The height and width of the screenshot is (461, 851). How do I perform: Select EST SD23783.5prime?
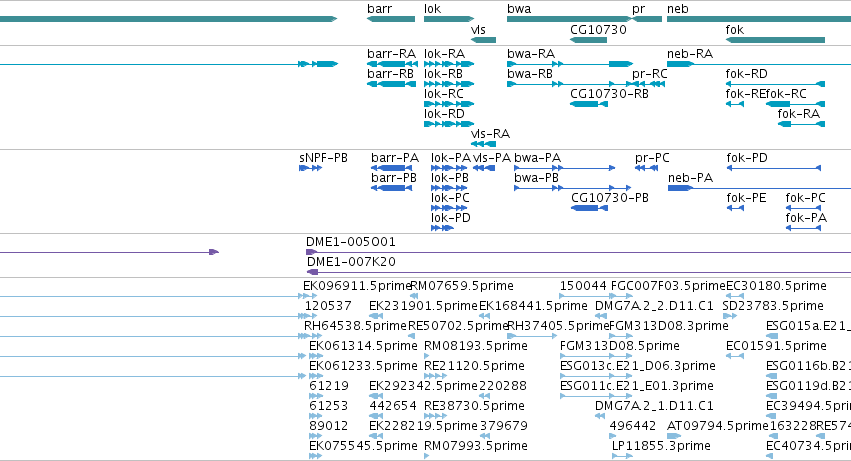pos(773,306)
